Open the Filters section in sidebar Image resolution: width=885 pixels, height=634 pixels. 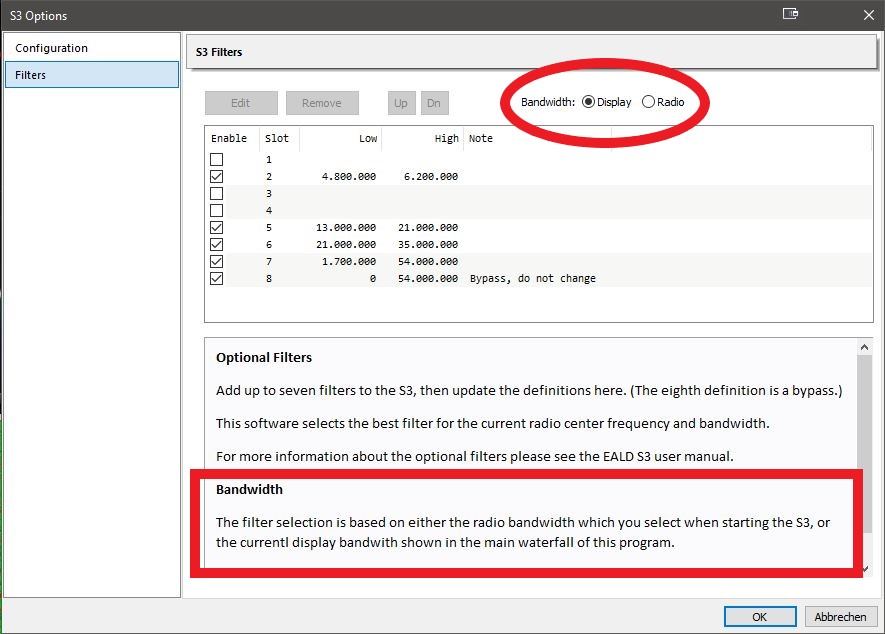point(31,75)
